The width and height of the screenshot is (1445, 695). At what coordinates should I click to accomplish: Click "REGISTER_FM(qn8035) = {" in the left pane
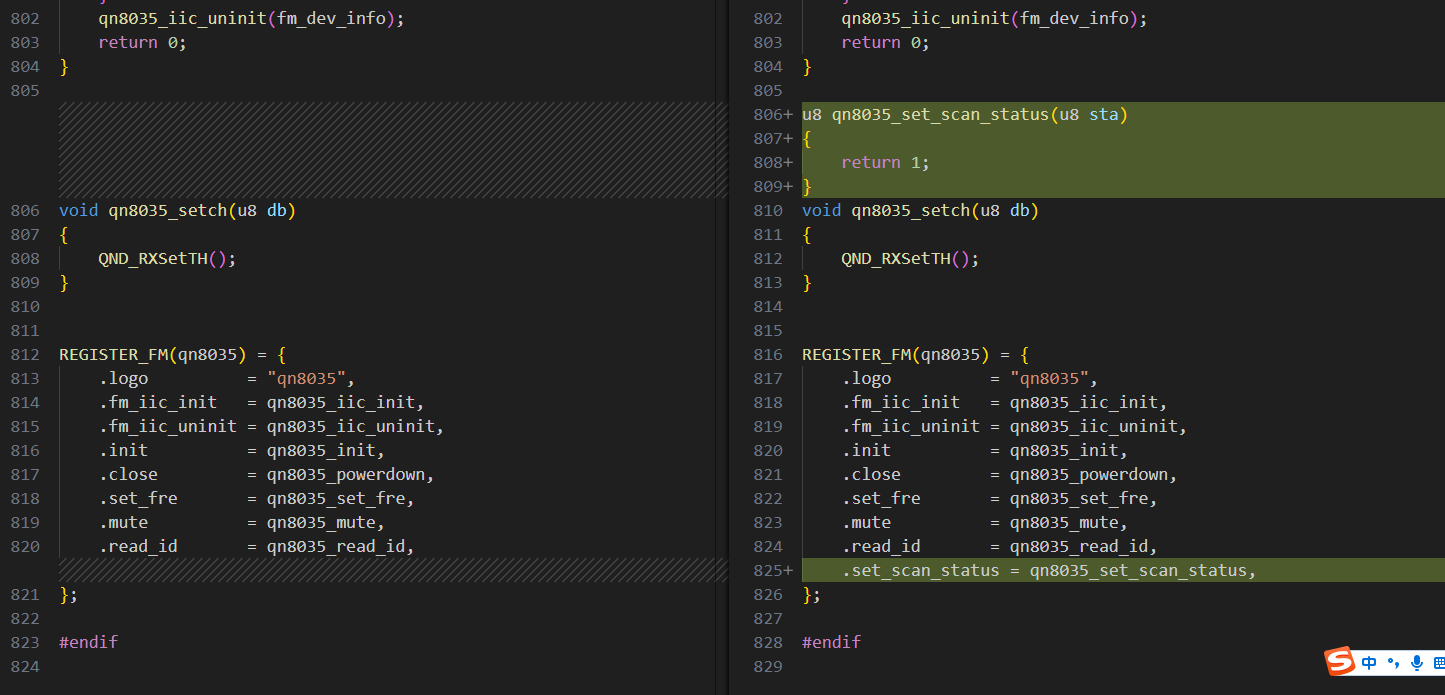pos(172,355)
